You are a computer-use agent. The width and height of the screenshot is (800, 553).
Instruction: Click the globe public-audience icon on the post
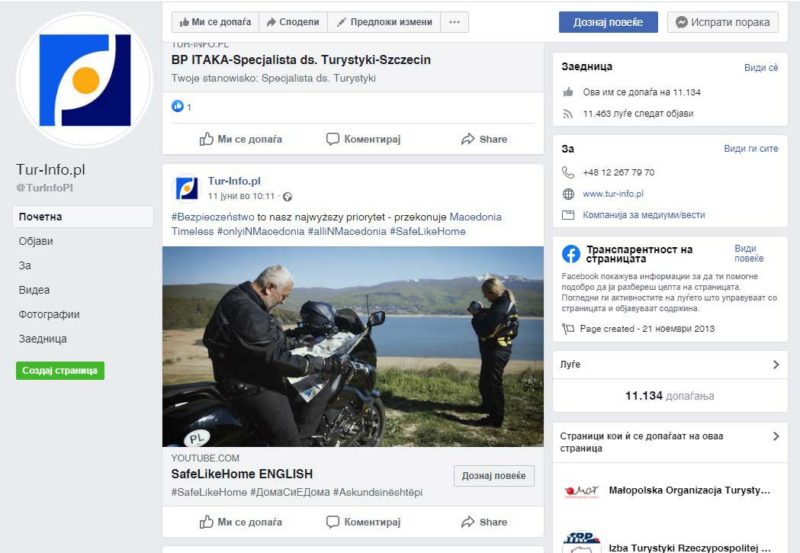point(287,196)
